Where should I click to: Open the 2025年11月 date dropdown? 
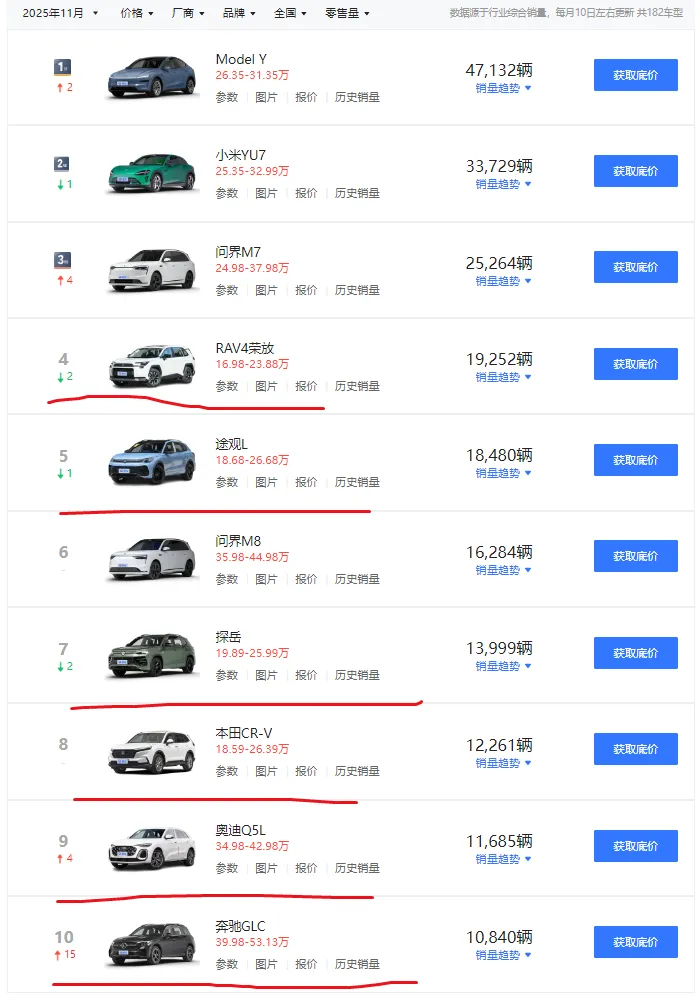pyautogui.click(x=60, y=13)
